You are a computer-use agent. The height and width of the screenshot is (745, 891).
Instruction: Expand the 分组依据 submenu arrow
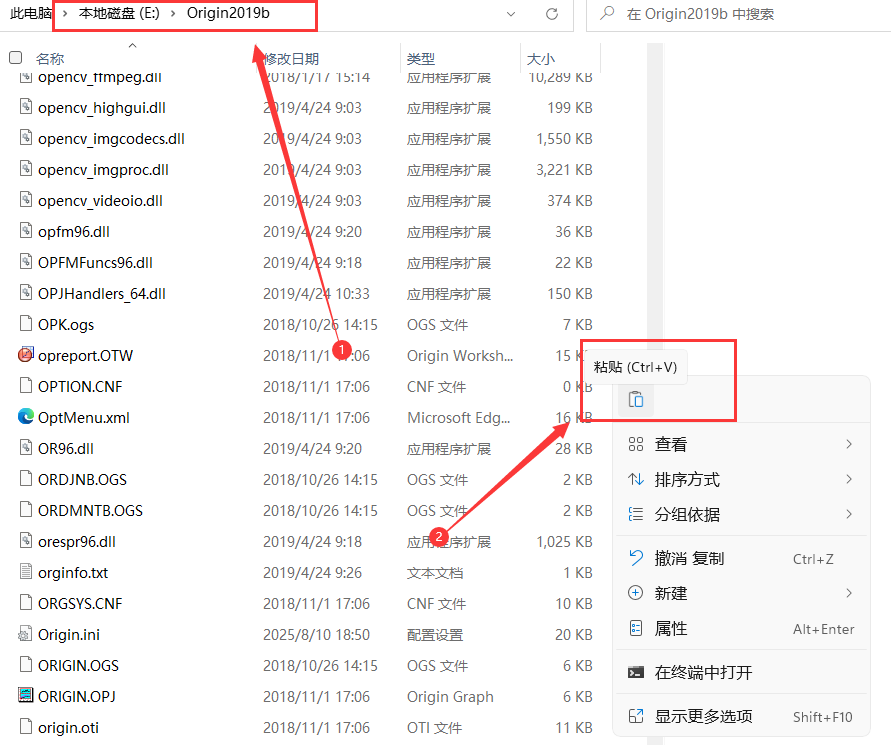849,514
